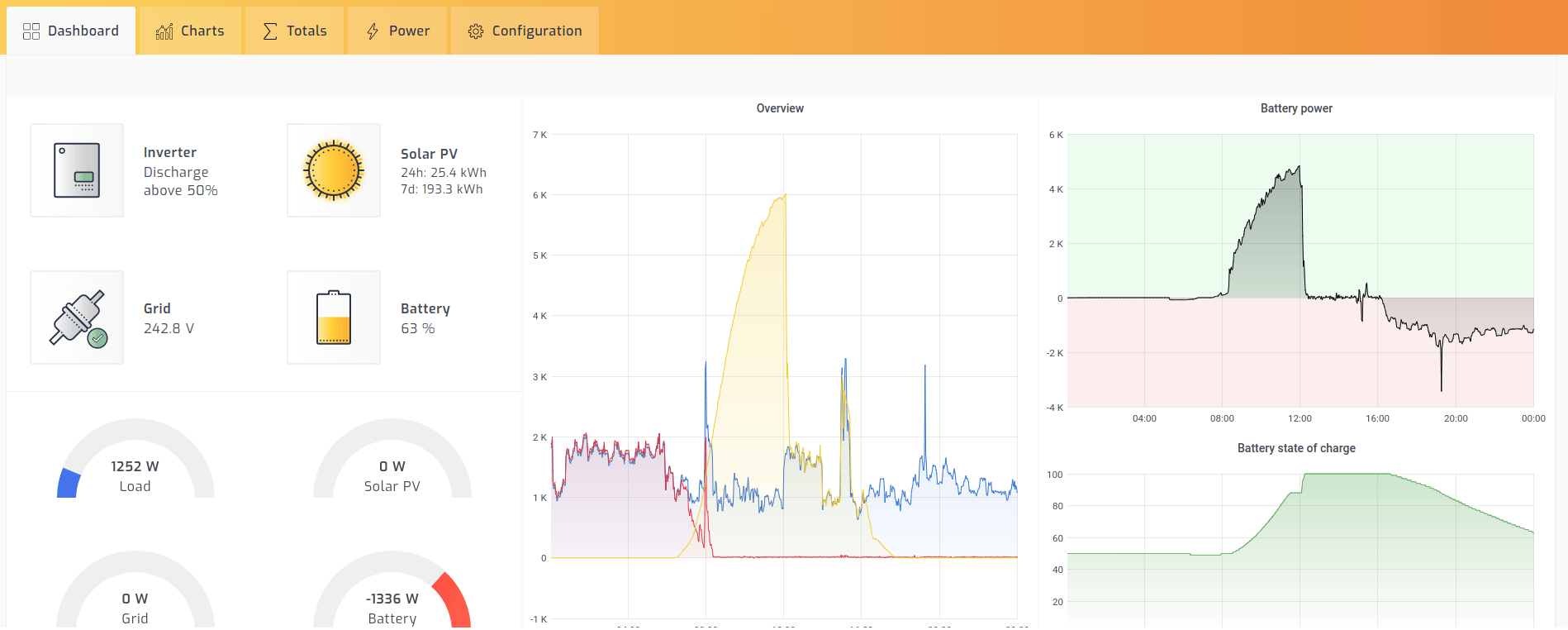This screenshot has width=1568, height=630.
Task: Click the Battery power chart title
Action: tap(1296, 108)
